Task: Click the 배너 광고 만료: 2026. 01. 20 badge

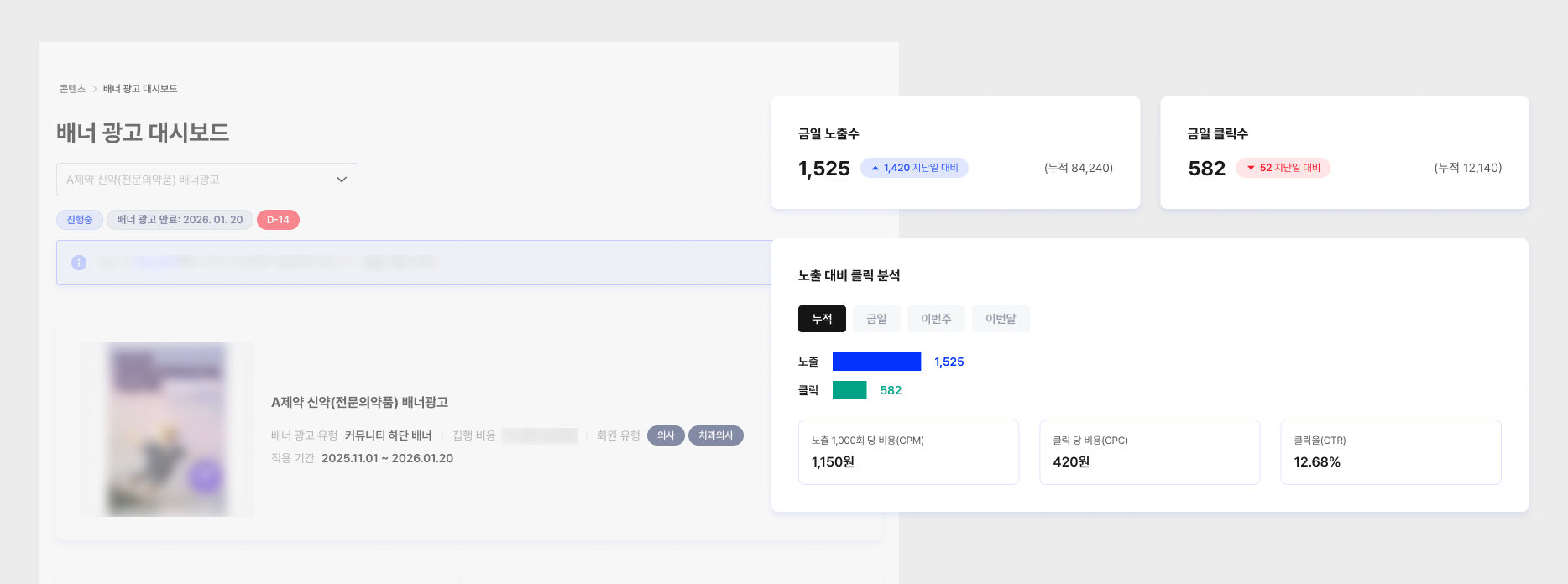Action: point(180,220)
